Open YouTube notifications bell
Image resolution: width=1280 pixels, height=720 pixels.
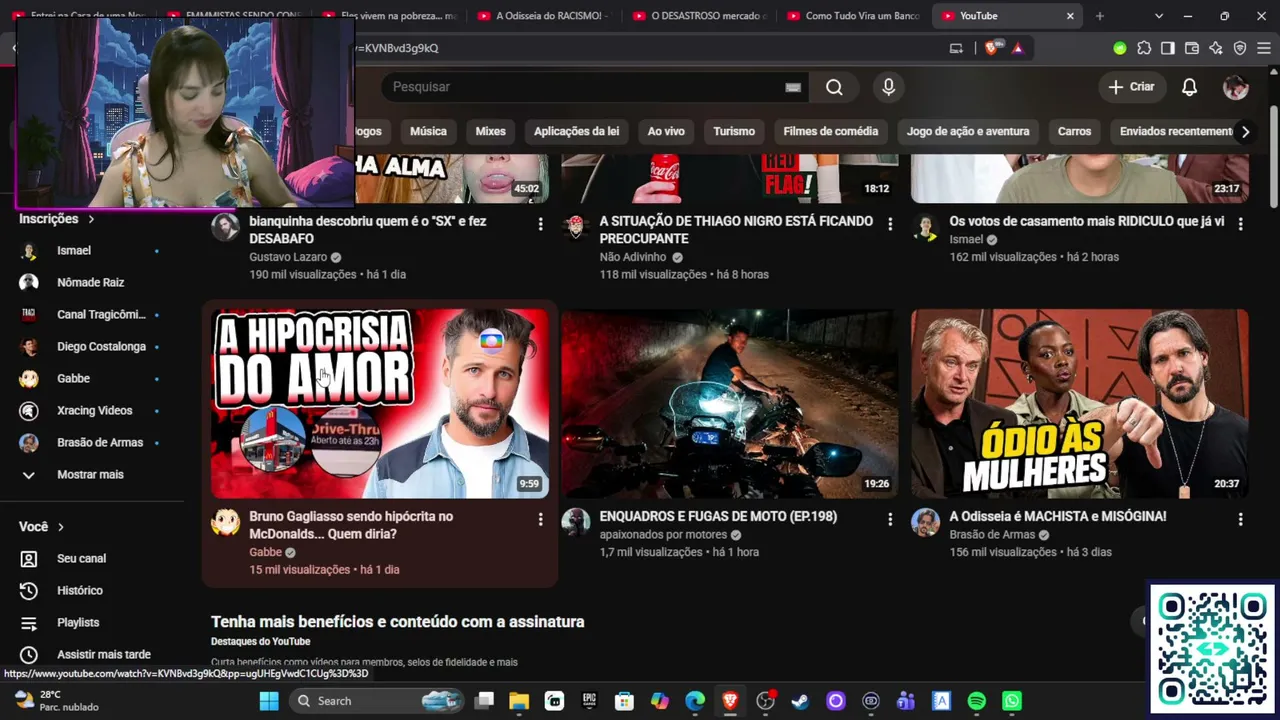1189,87
